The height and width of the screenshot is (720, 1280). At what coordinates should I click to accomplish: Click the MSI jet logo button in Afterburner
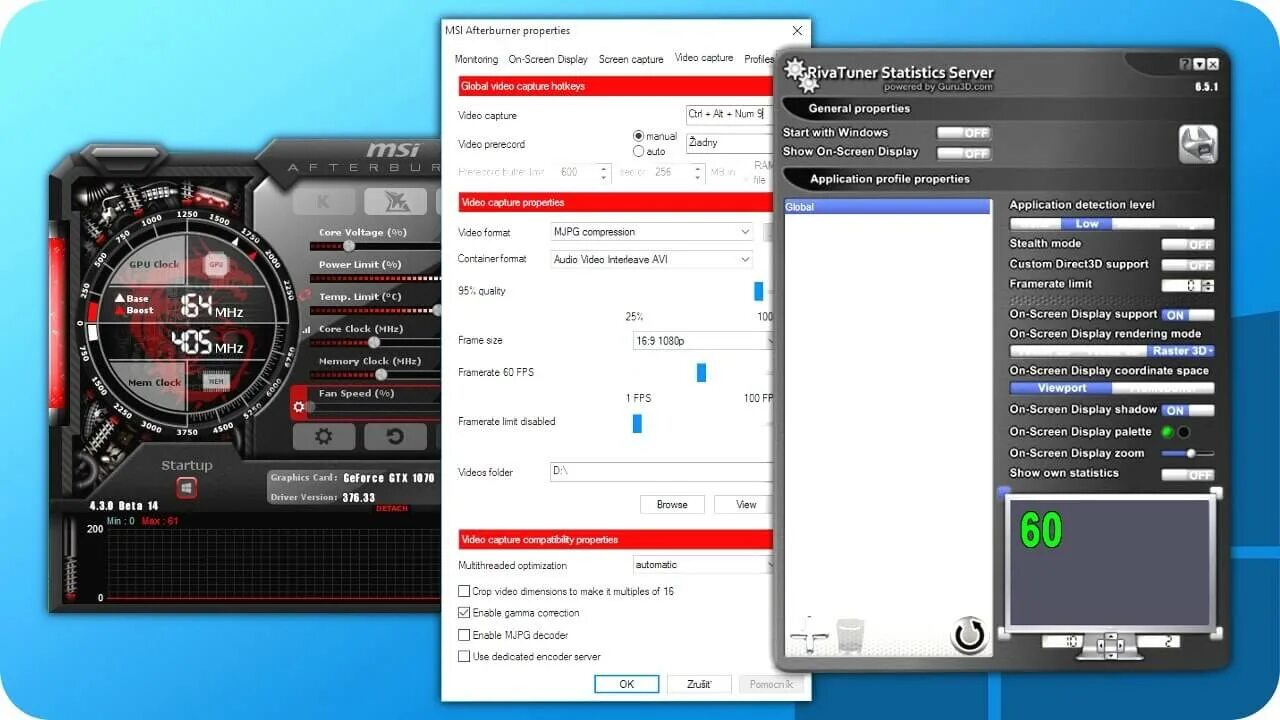395,201
